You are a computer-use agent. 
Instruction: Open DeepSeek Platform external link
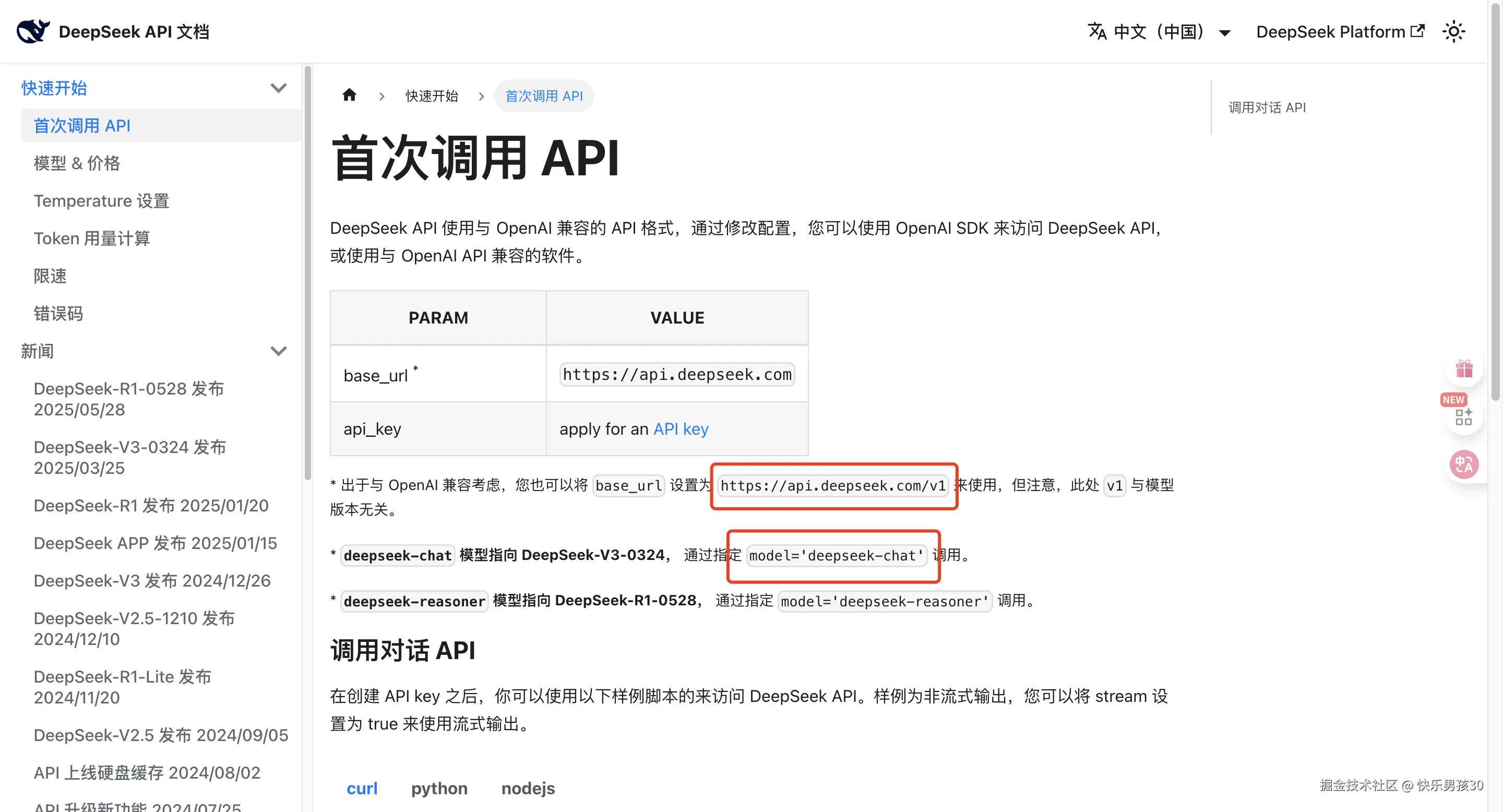point(1340,31)
